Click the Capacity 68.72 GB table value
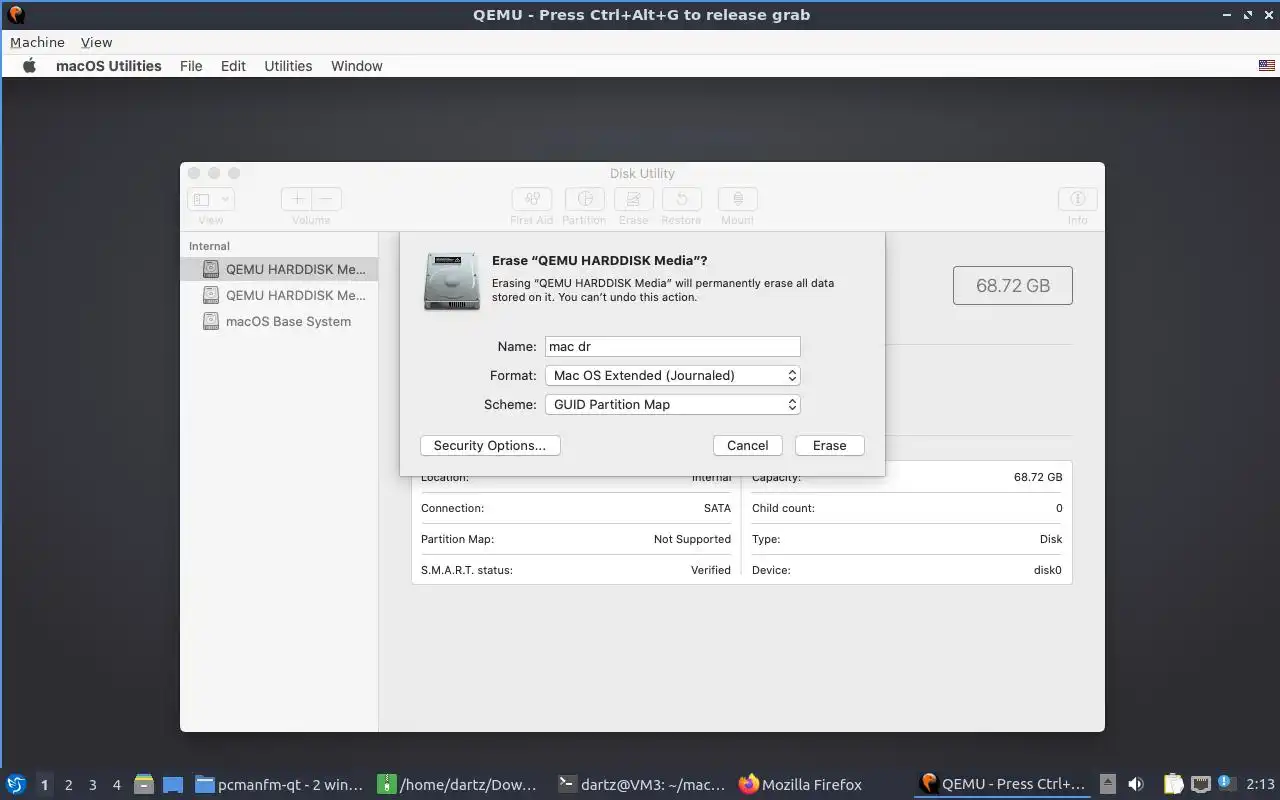 pos(1038,477)
